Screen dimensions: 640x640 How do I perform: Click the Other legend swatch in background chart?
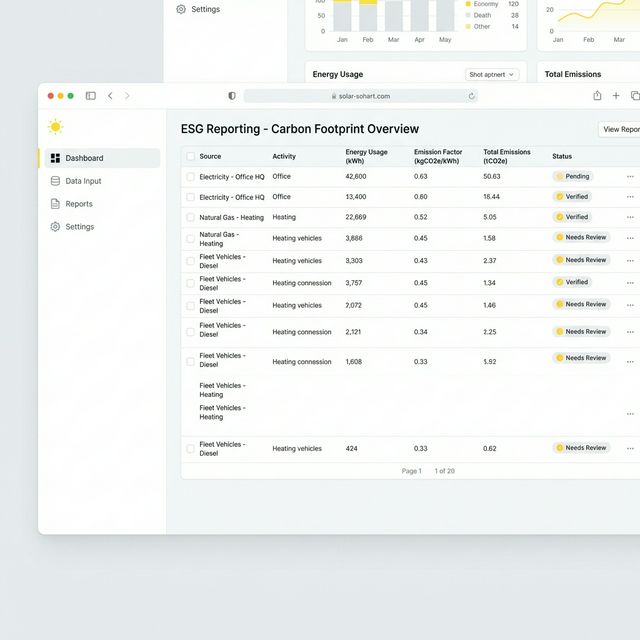click(468, 27)
